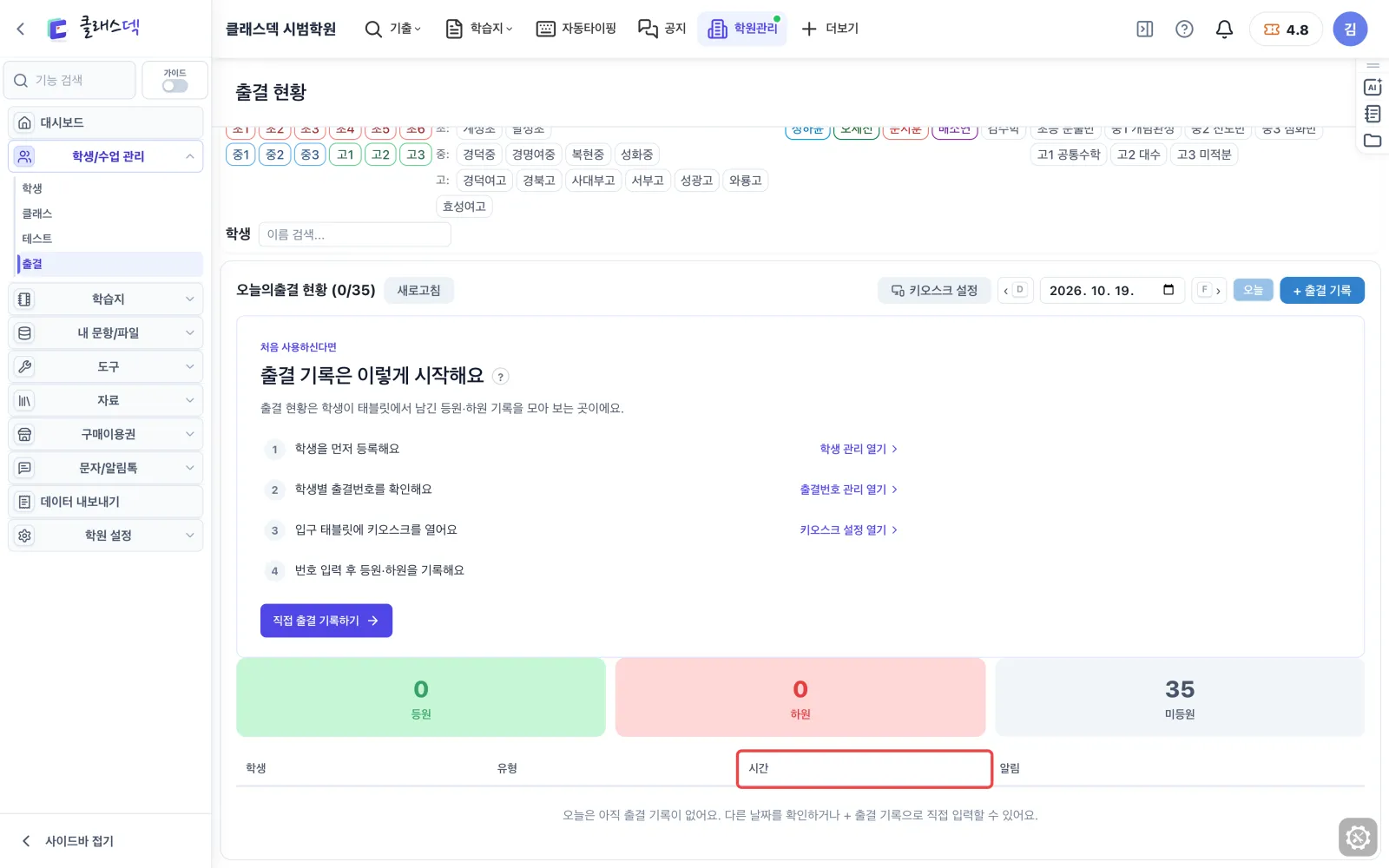Screen dimensions: 1389x868
Task: Toggle the 경덕중 school filter
Action: 479,155
